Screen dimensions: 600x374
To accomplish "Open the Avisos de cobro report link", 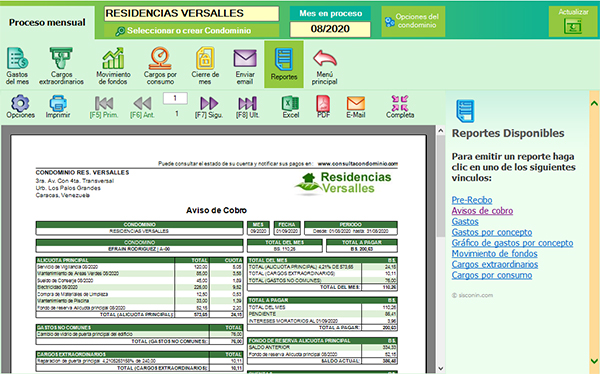I will coord(482,211).
